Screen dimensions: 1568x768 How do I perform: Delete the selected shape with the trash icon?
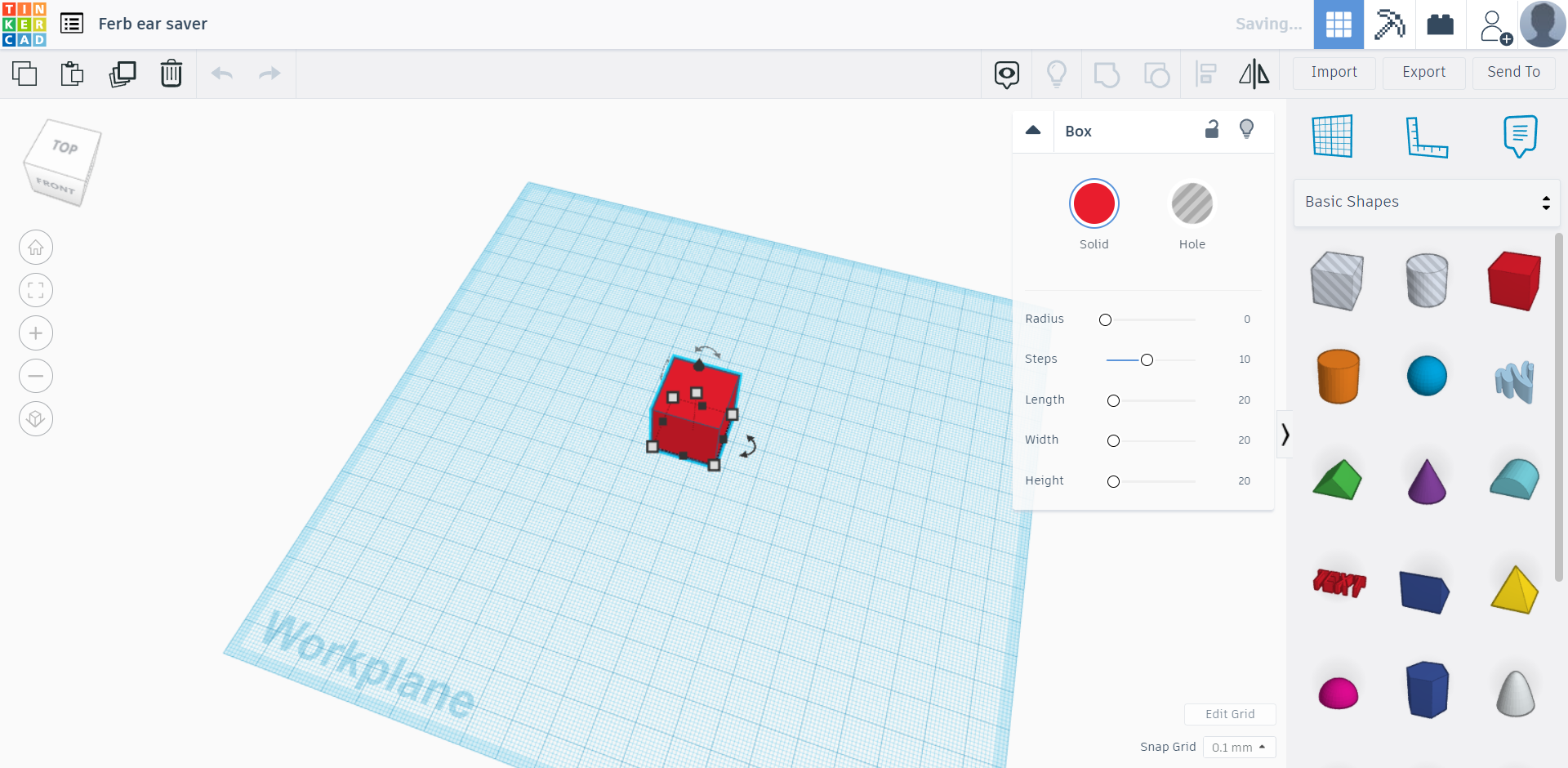pyautogui.click(x=171, y=74)
